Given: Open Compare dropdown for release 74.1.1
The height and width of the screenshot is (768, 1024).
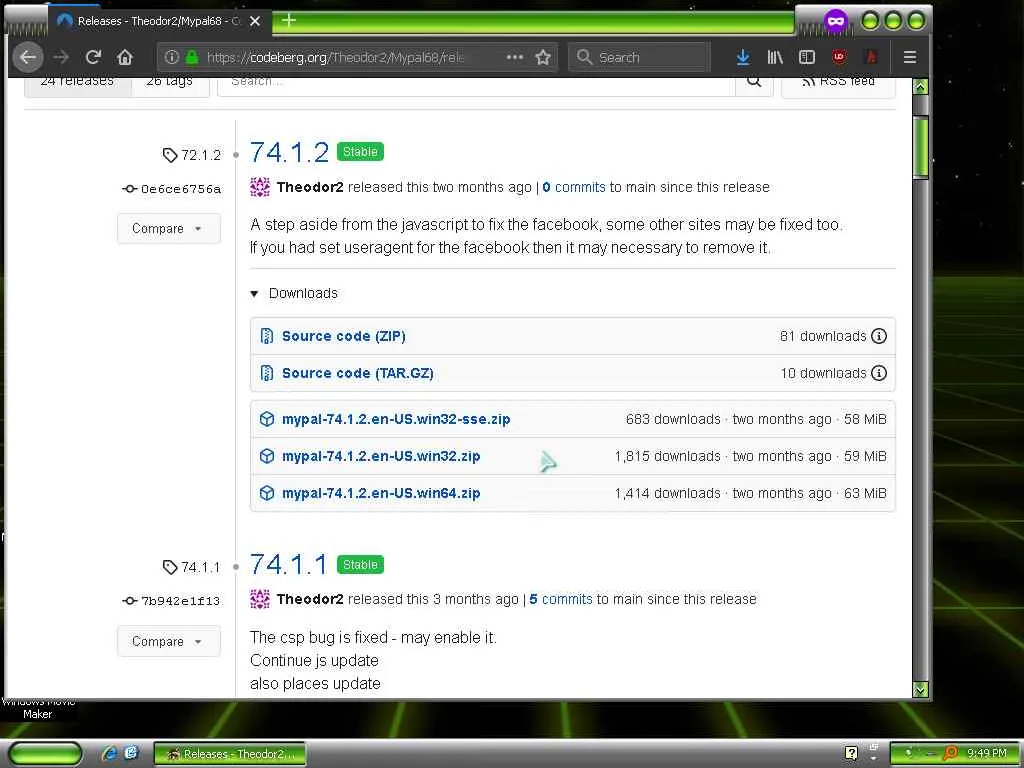Looking at the screenshot, I should (x=168, y=641).
